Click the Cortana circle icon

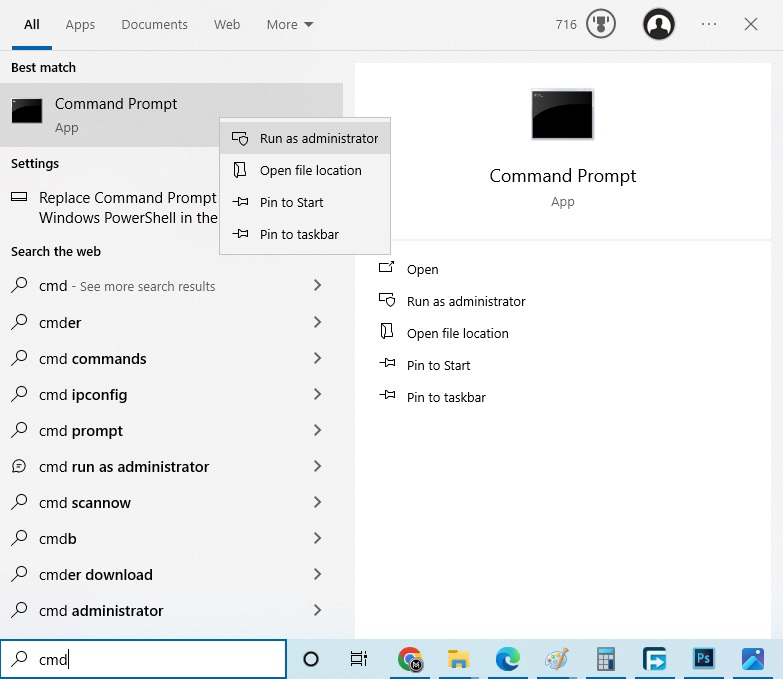tap(311, 659)
